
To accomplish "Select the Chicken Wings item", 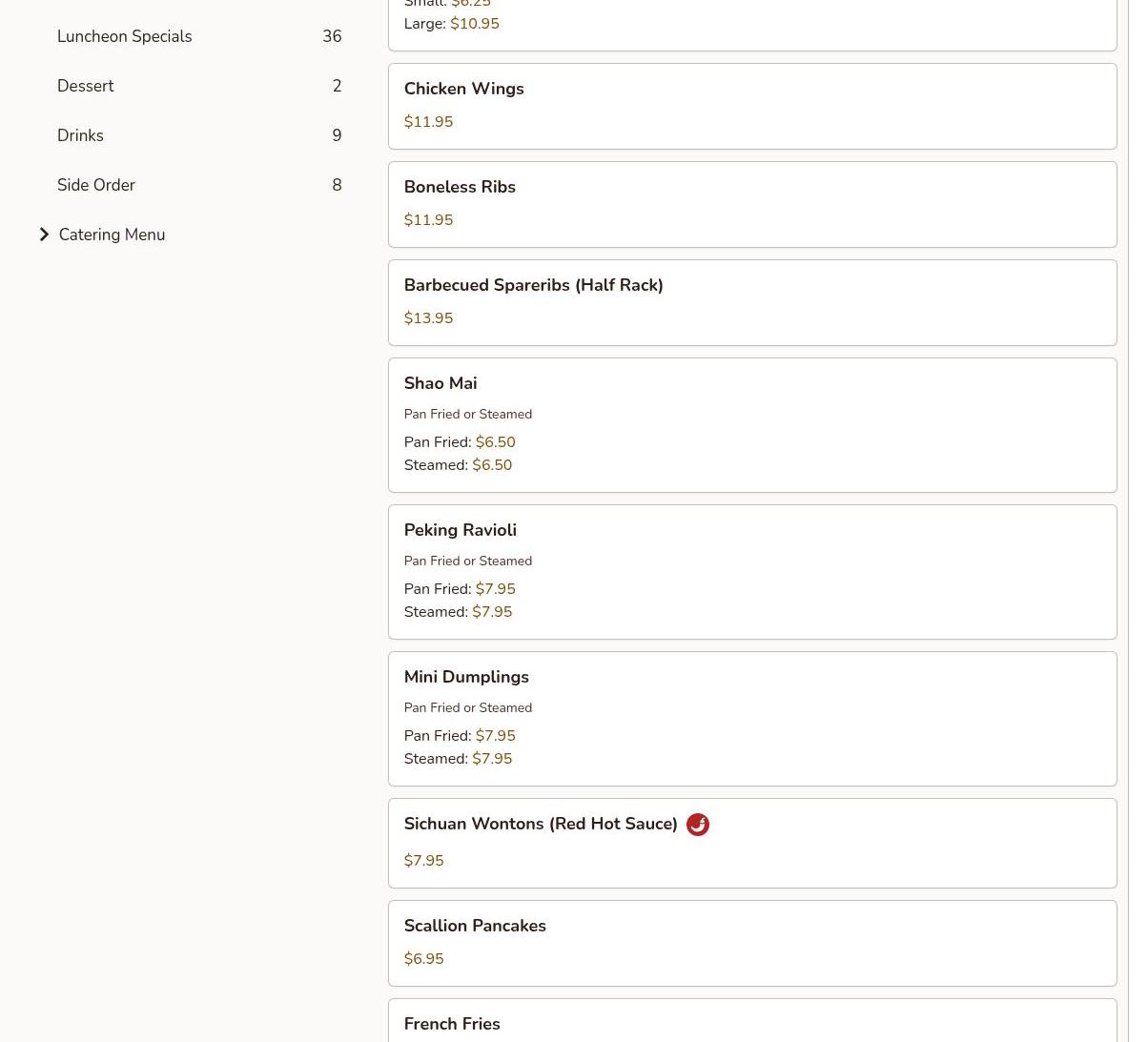I will click(463, 89).
